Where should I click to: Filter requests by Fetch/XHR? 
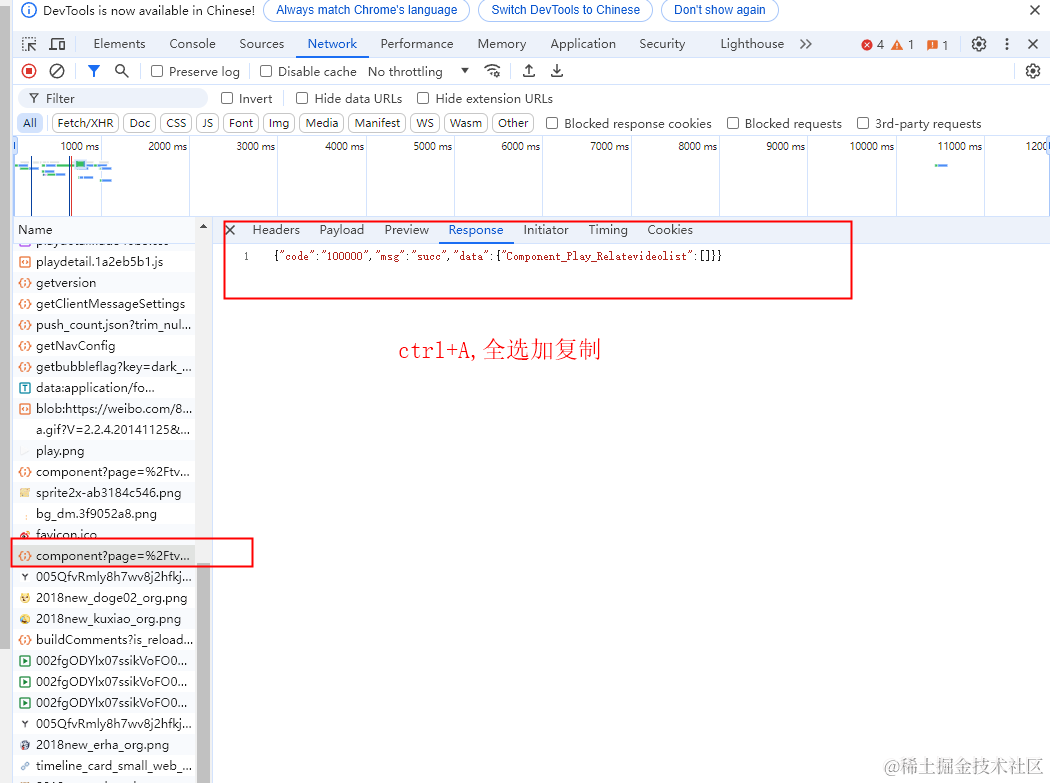coord(85,123)
